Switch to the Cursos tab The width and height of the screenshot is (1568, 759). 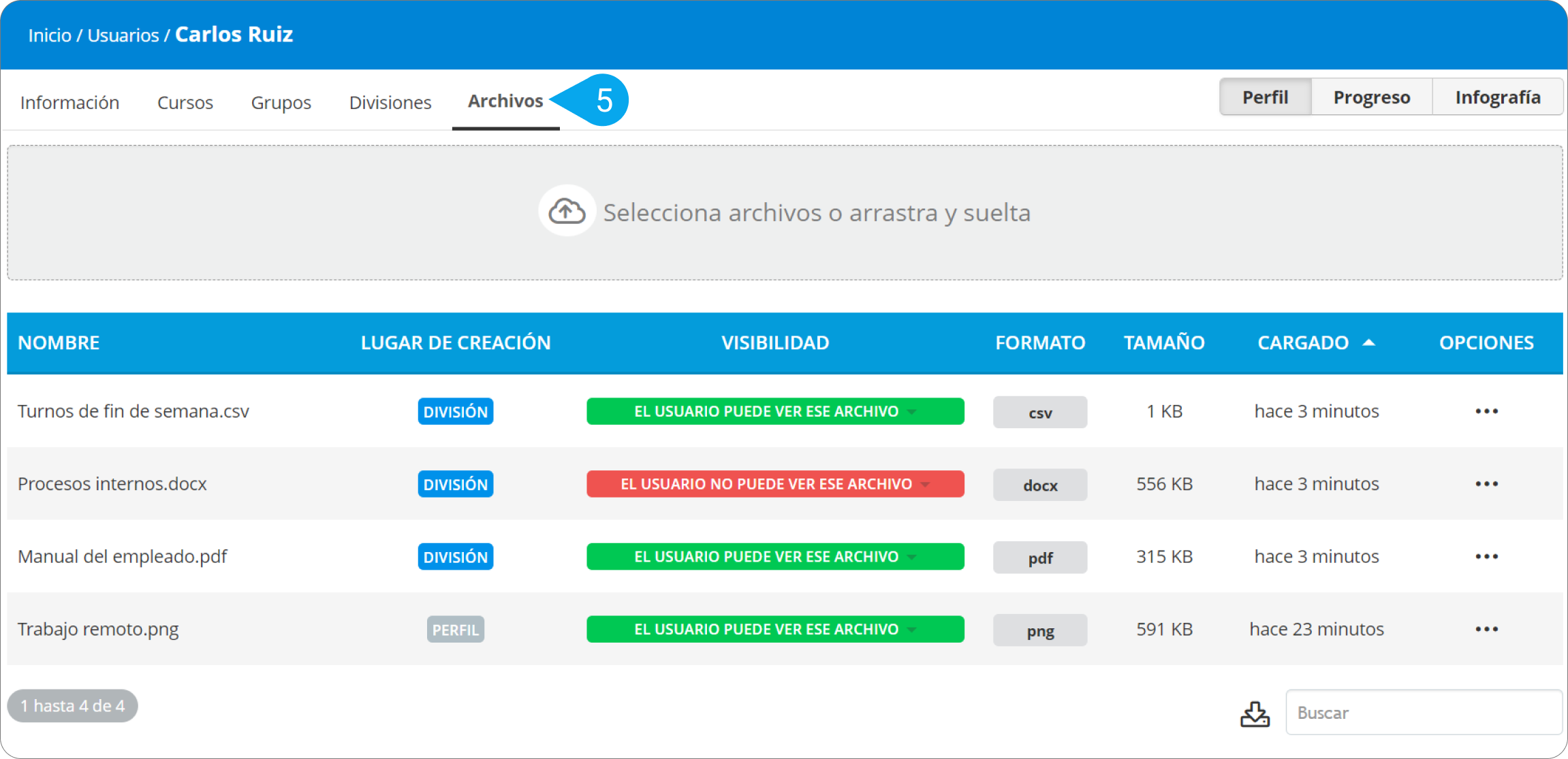coord(185,103)
